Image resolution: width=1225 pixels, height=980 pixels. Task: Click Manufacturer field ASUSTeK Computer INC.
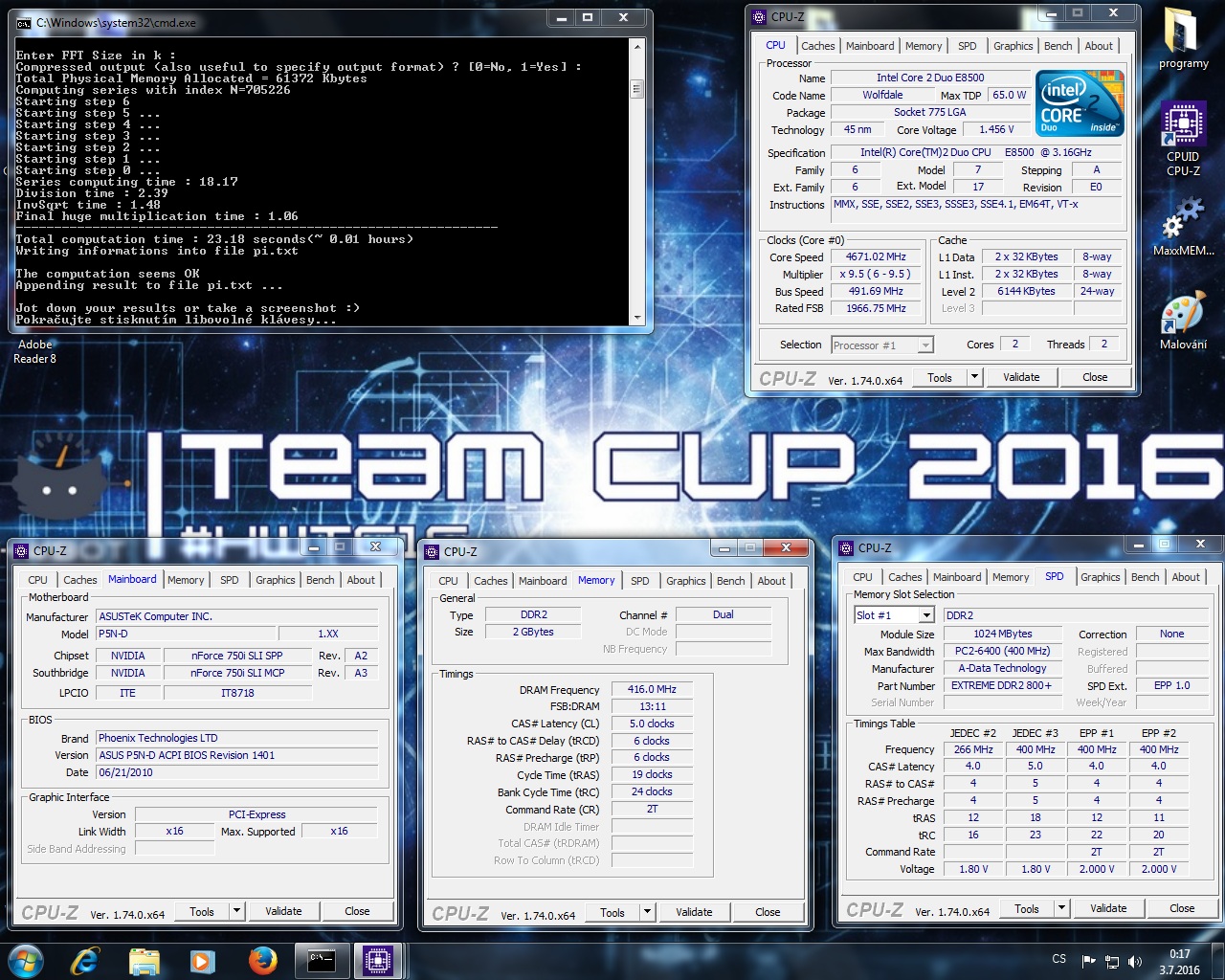point(236,616)
